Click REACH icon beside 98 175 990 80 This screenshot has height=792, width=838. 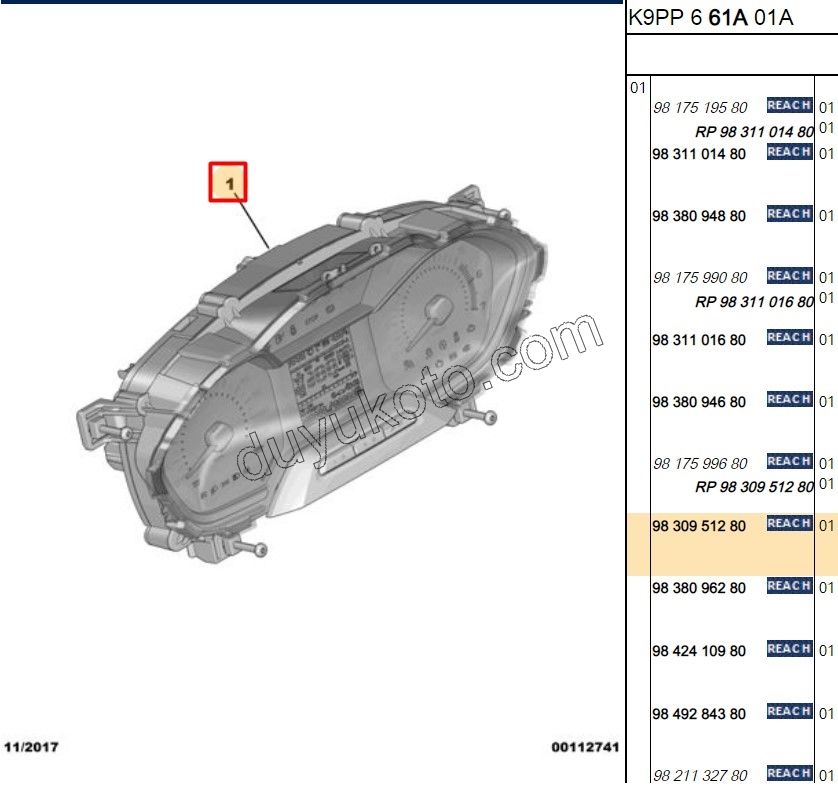pyautogui.click(x=788, y=276)
